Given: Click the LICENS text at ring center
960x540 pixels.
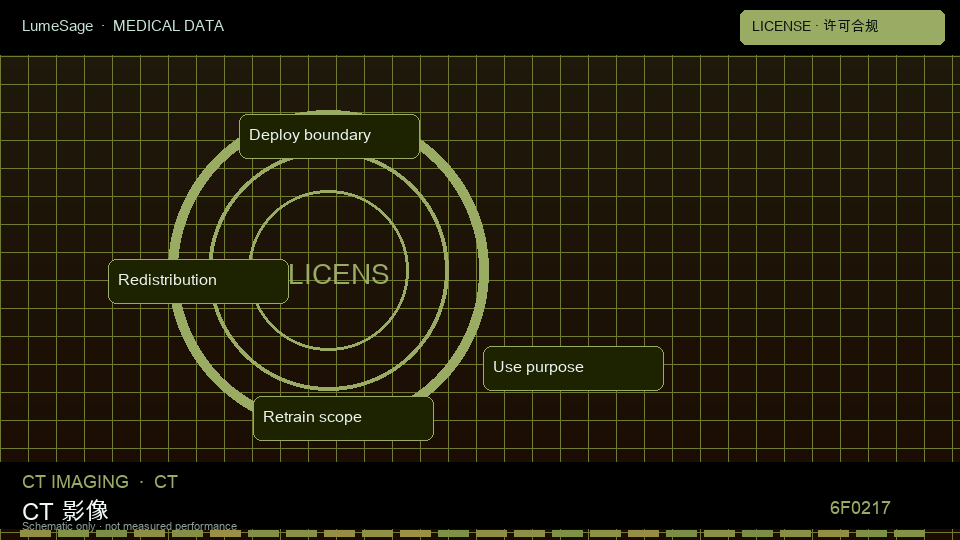Looking at the screenshot, I should pyautogui.click(x=339, y=274).
